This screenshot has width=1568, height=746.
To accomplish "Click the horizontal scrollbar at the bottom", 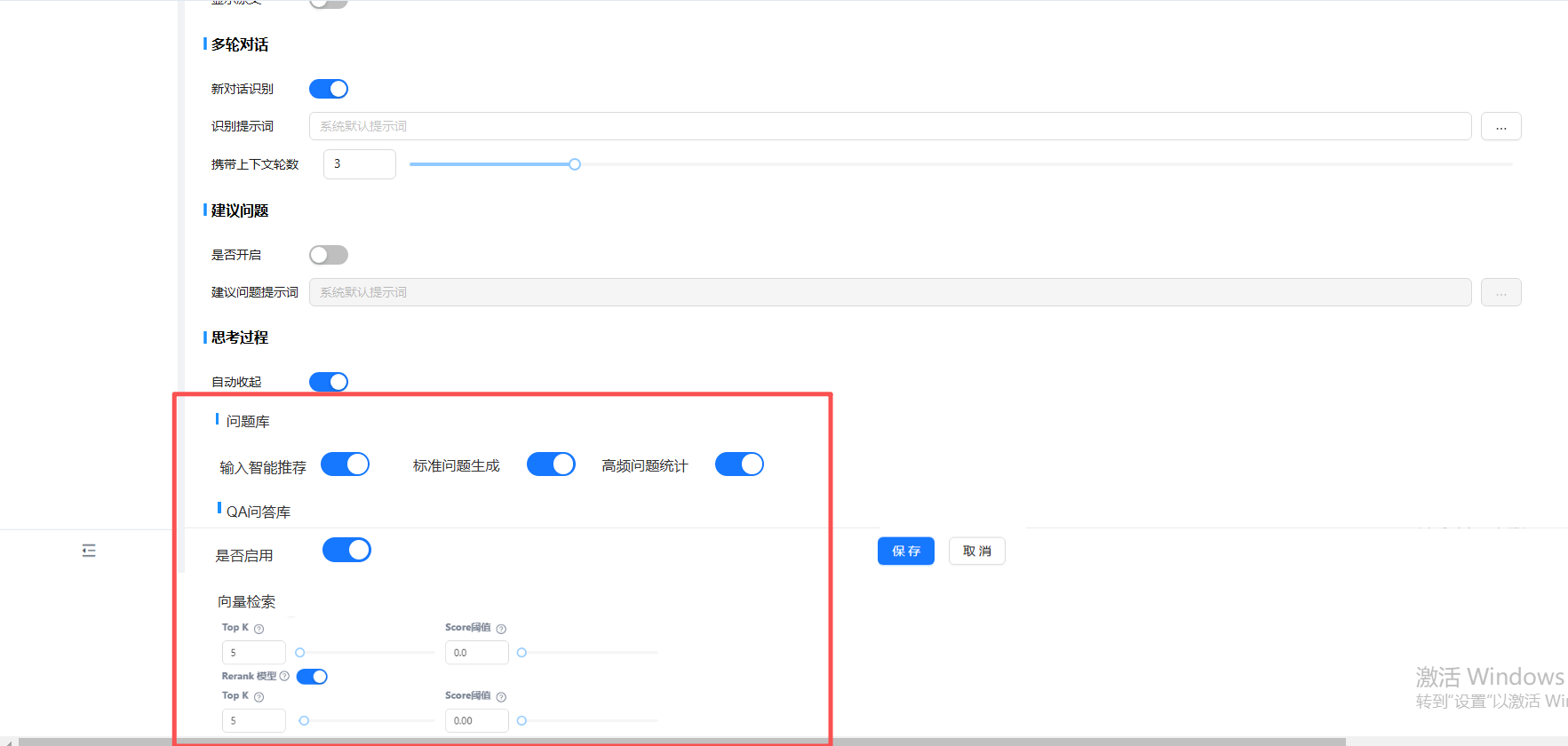I will tap(682, 742).
